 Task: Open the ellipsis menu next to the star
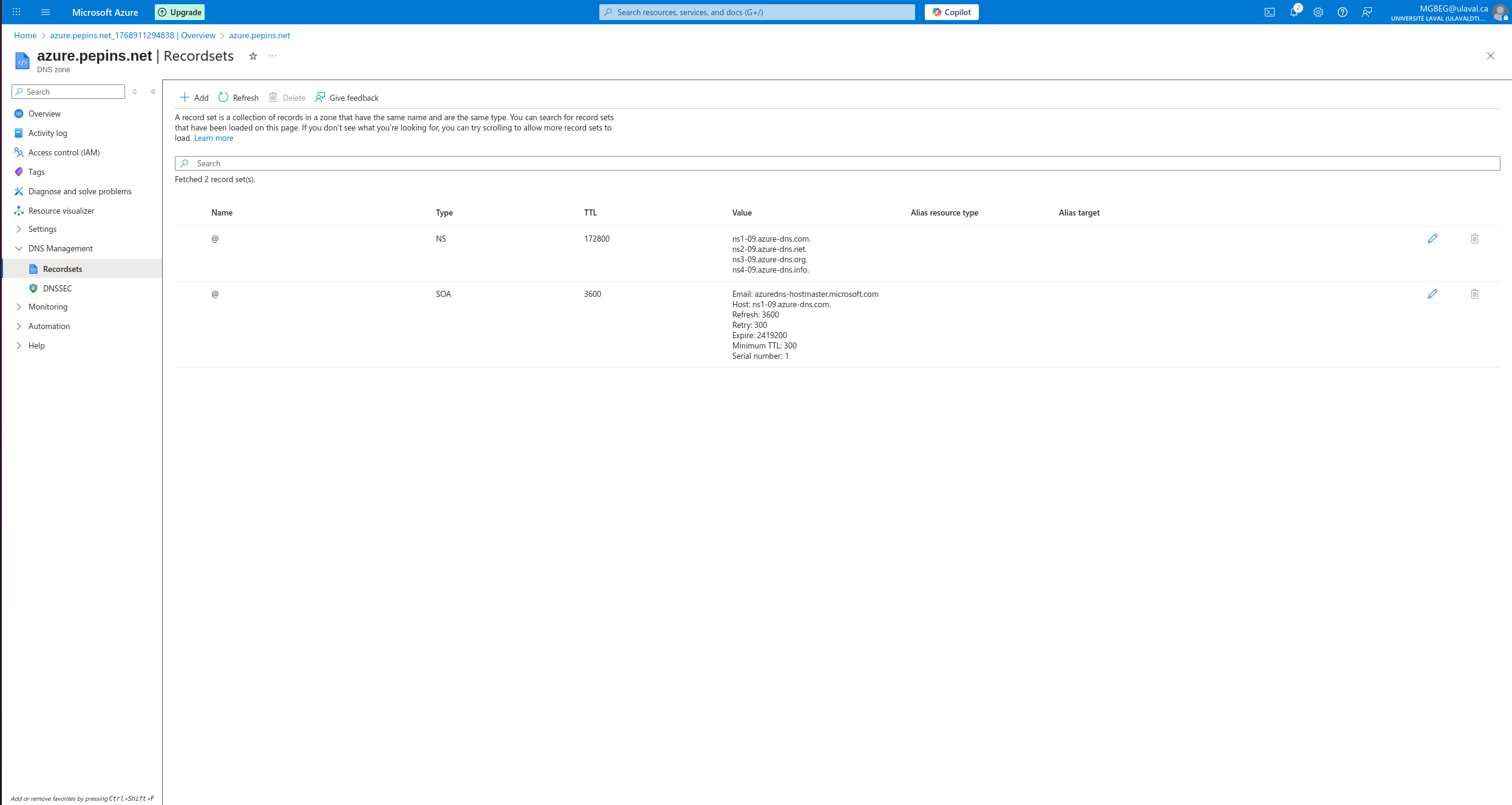(x=272, y=56)
